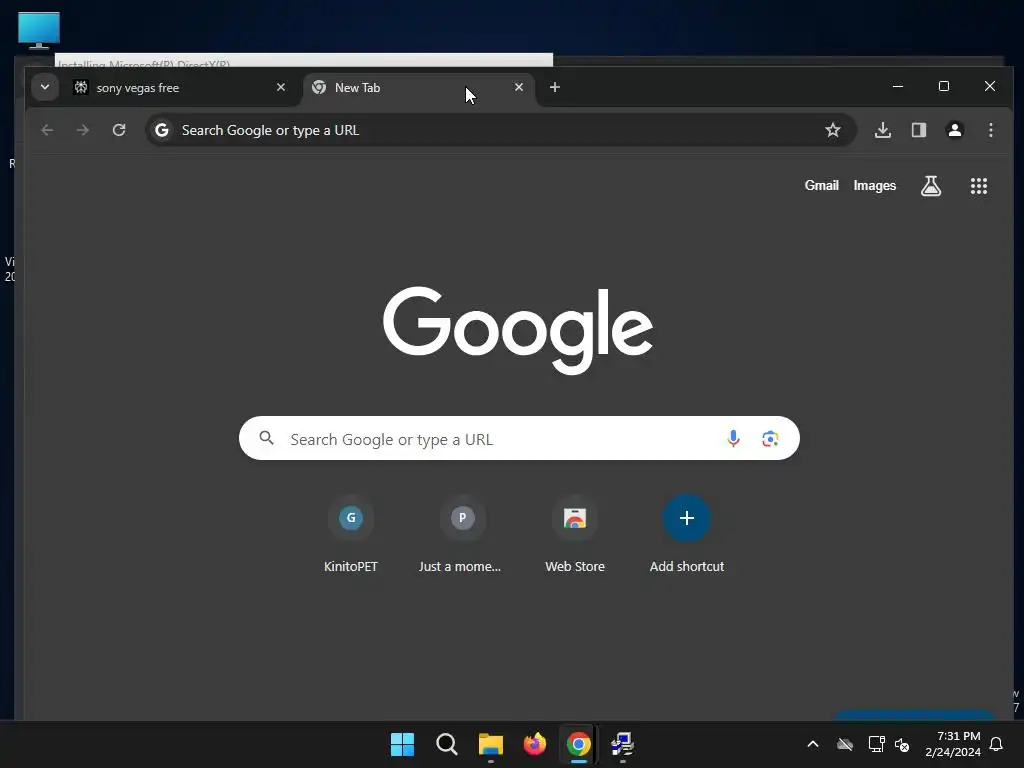
Task: Minimize the Chrome window
Action: (898, 86)
